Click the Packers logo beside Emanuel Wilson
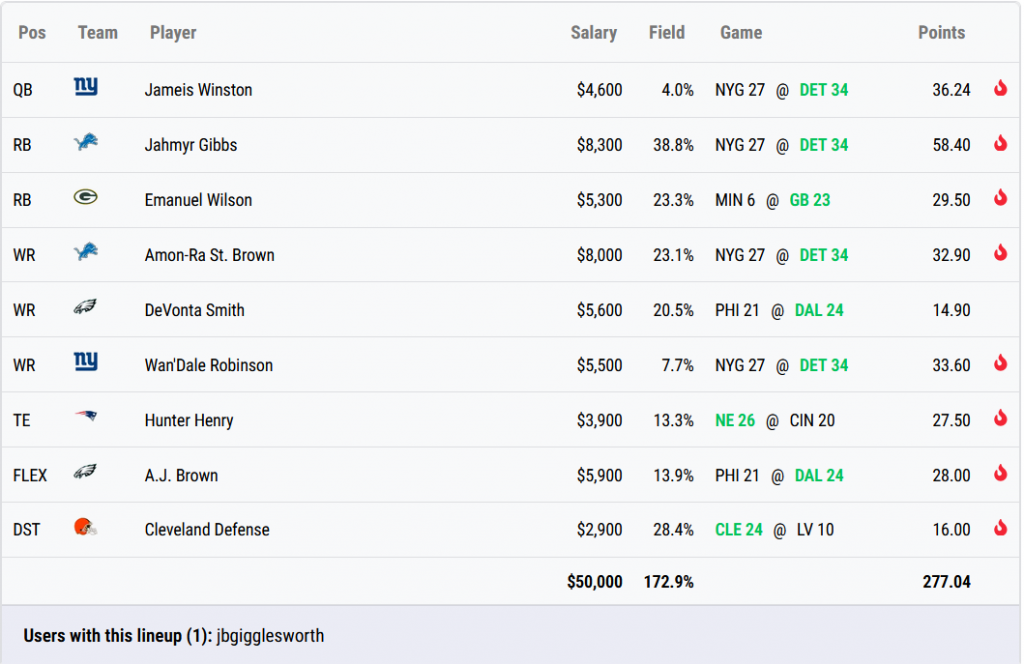 (x=86, y=198)
